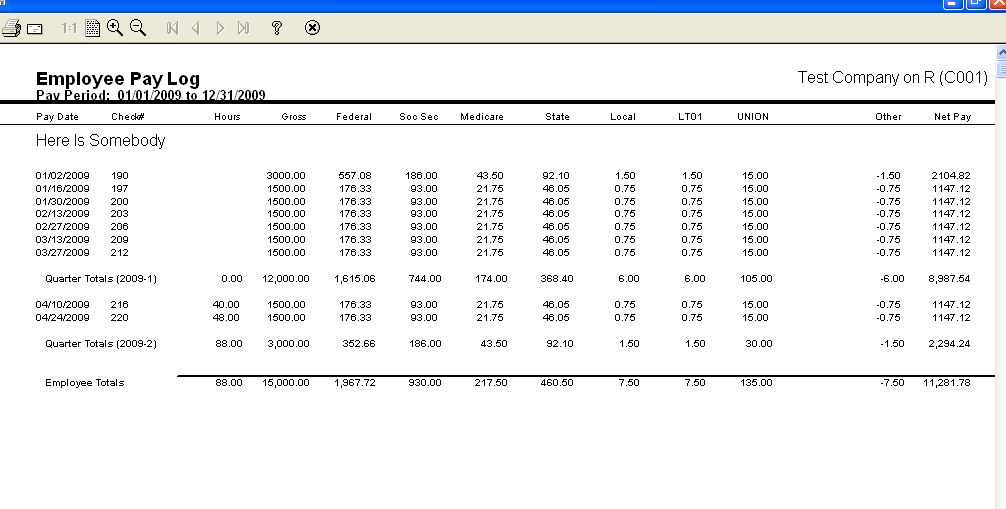
Task: Click pay date 01/30/2009
Action: click(x=62, y=202)
